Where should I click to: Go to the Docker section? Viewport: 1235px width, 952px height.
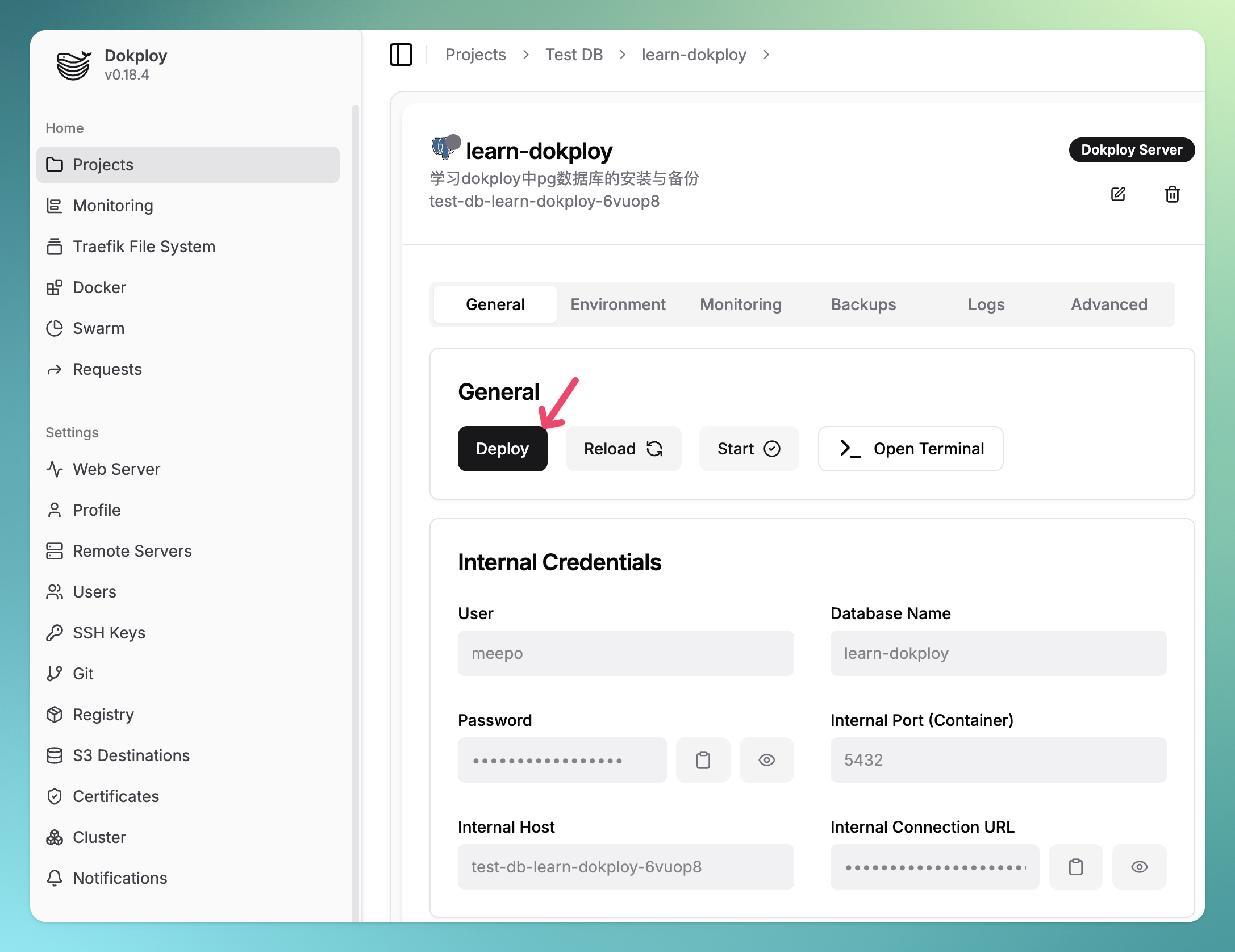[188, 287]
